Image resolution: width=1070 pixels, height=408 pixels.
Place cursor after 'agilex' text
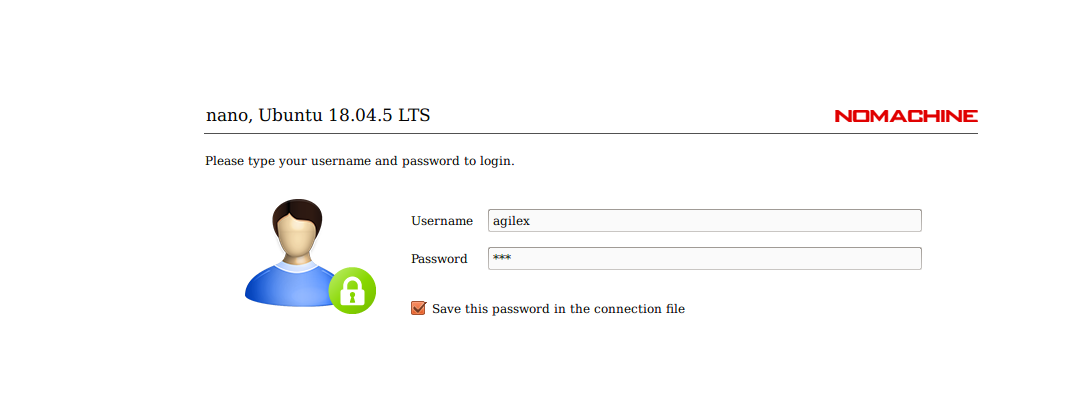532,221
